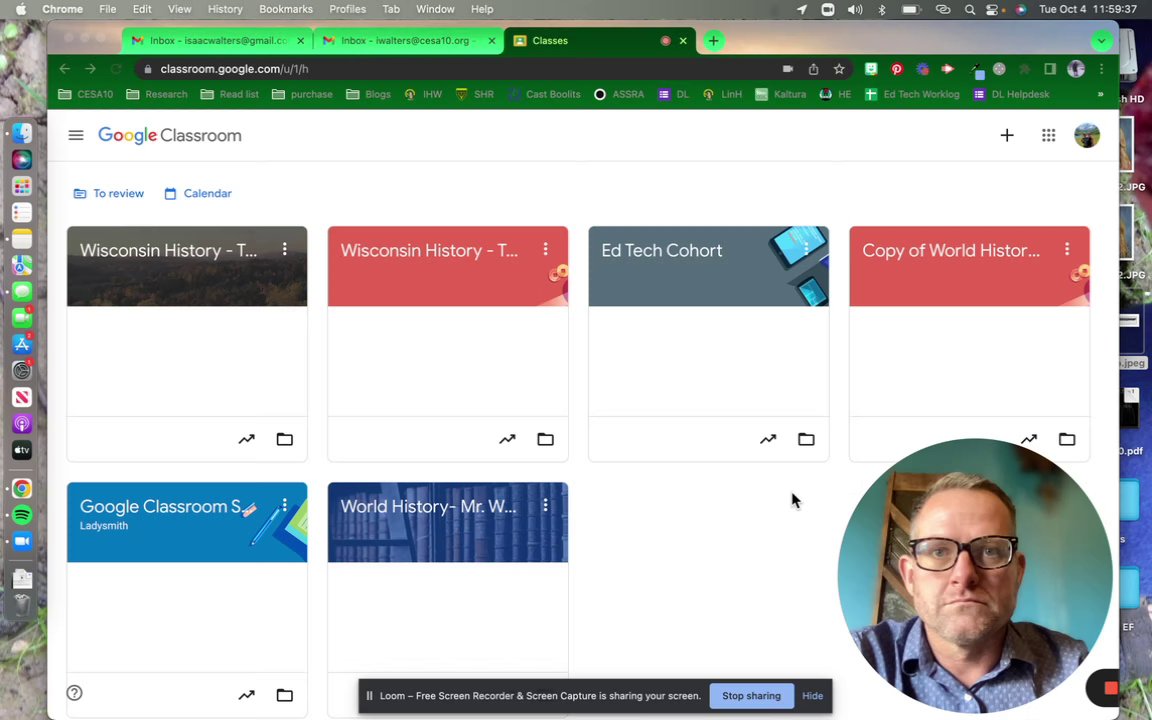The image size is (1152, 720).
Task: Reload the page
Action: coord(115,69)
